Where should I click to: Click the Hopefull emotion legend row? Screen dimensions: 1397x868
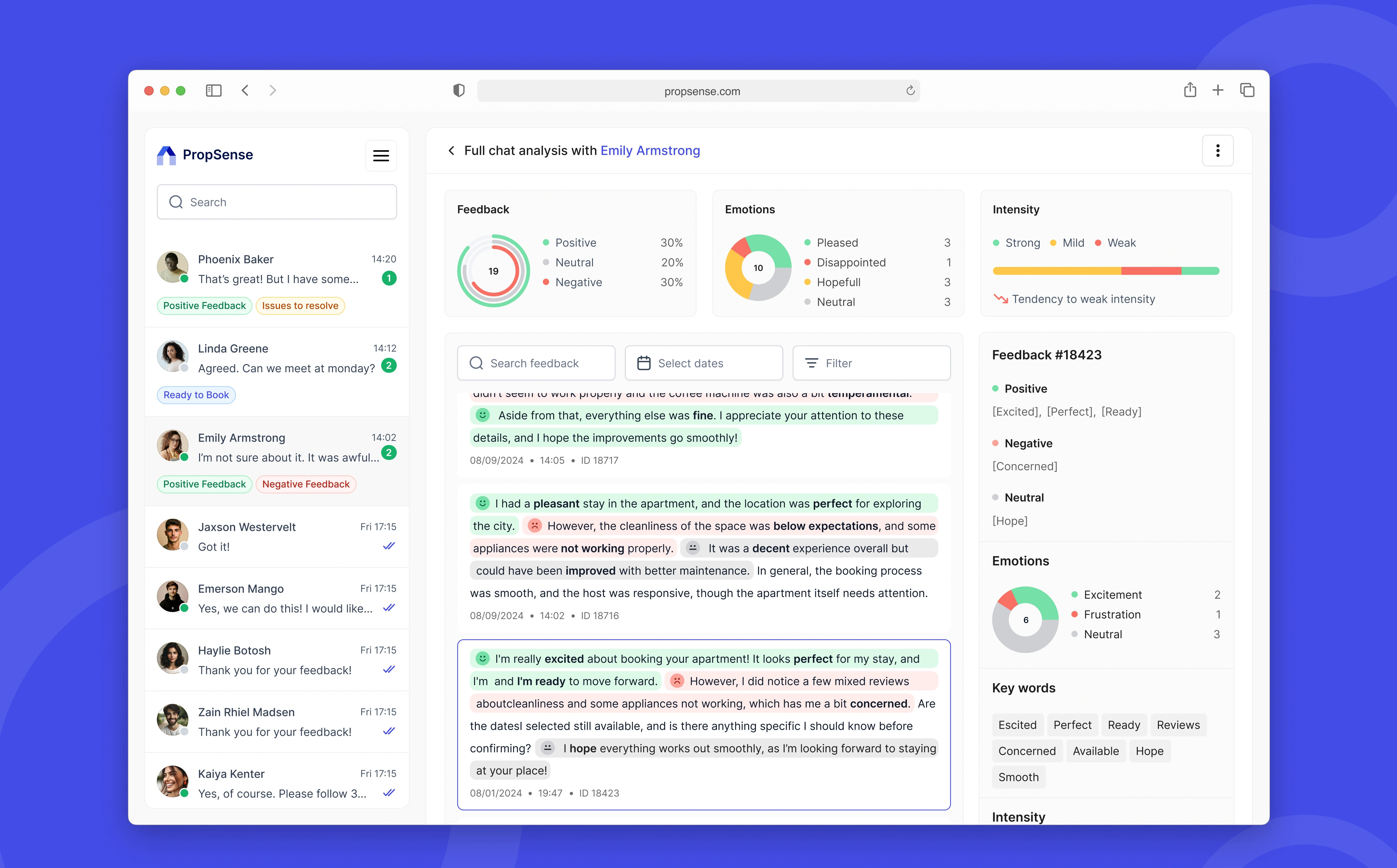click(877, 282)
